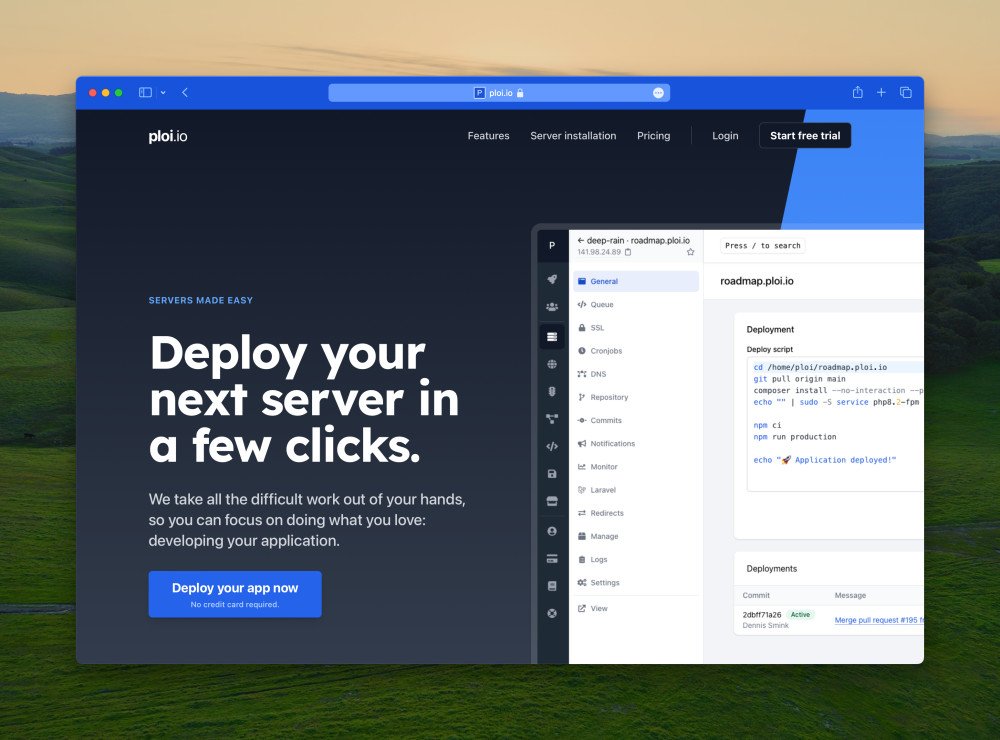Click the back arrow beside deep-rain
The image size is (1000, 740).
[x=581, y=240]
